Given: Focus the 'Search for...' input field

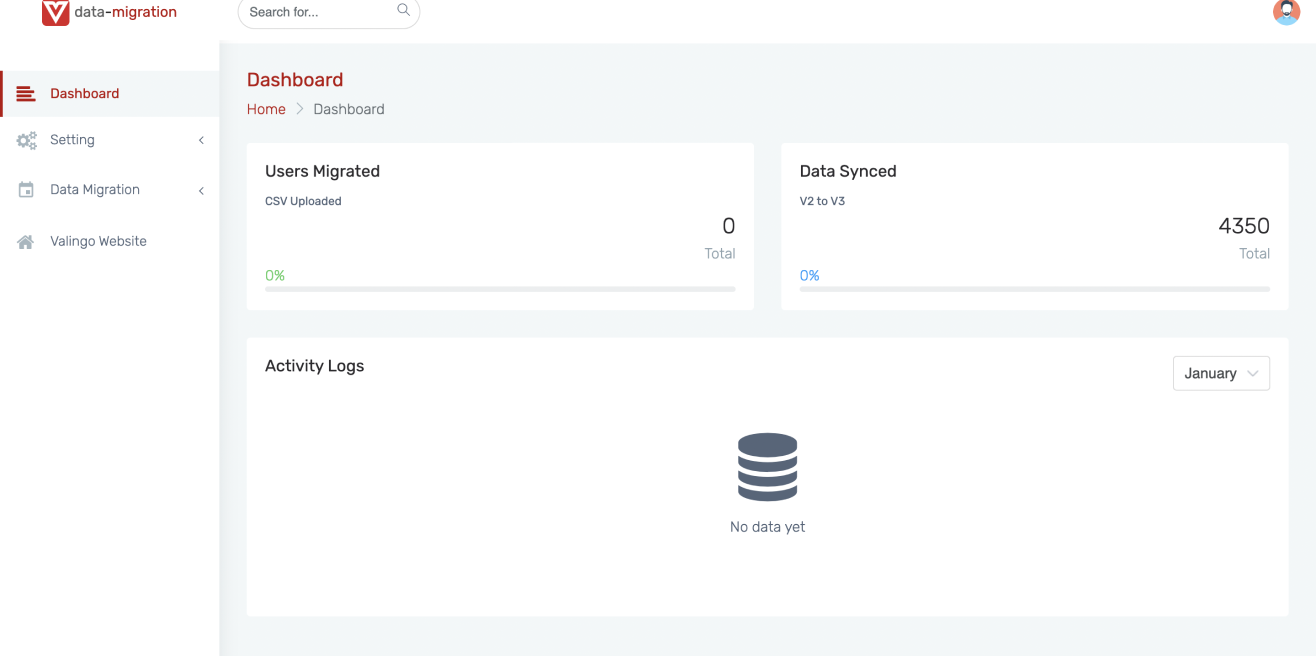Looking at the screenshot, I should click(x=315, y=13).
